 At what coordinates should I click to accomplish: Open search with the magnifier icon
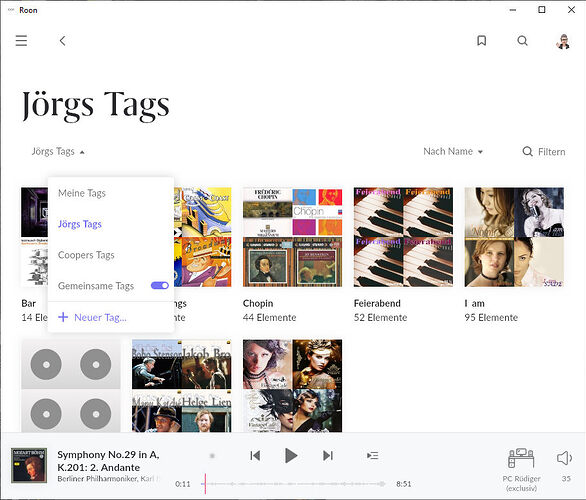522,40
